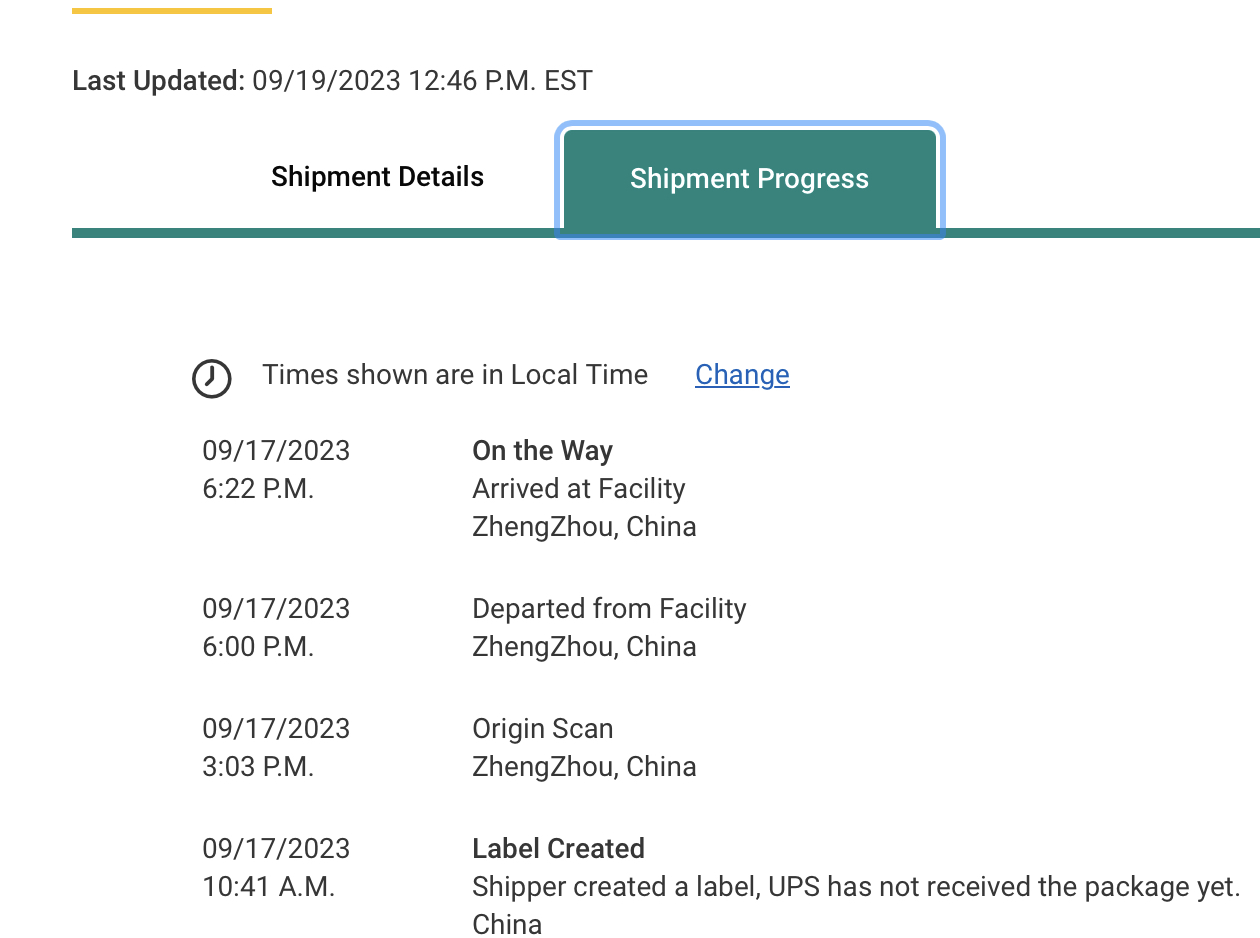Screen dimensions: 1260x938
Task: Click the yellow accent bar at top
Action: click(172, 11)
